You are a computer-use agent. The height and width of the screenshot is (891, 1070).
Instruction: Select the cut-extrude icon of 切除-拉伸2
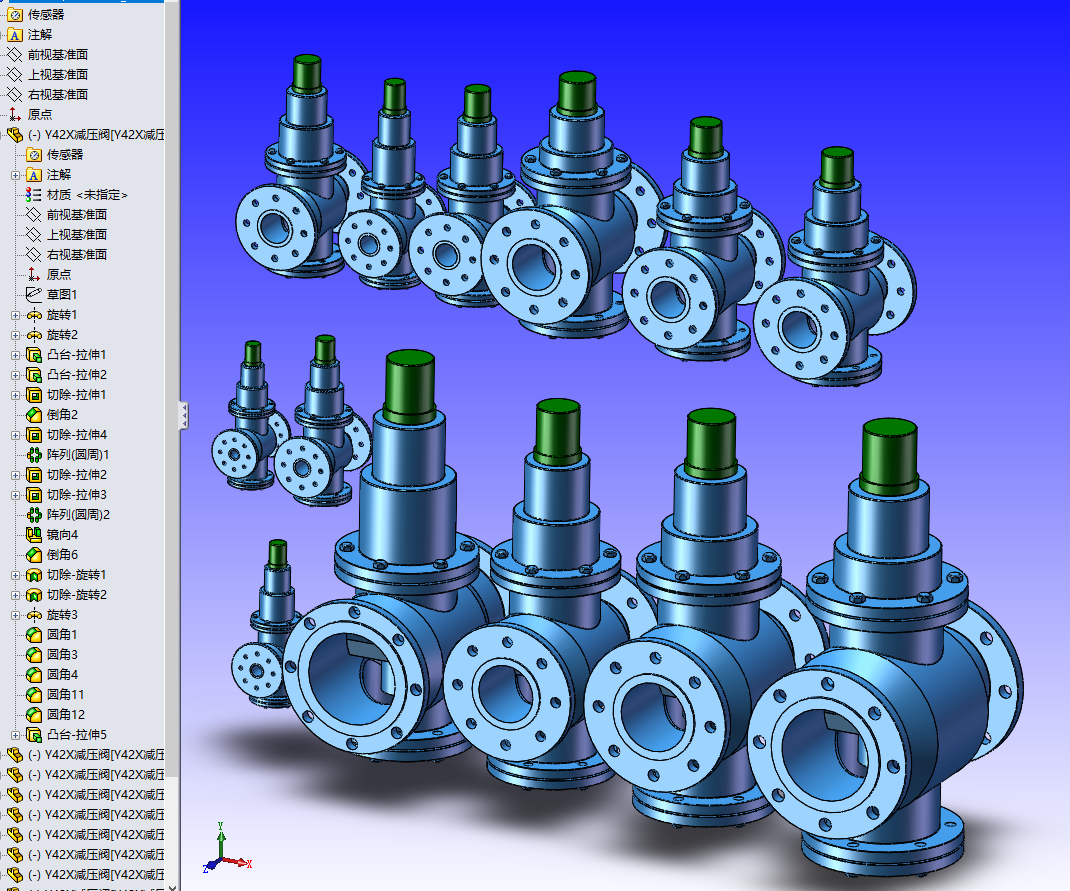click(33, 475)
